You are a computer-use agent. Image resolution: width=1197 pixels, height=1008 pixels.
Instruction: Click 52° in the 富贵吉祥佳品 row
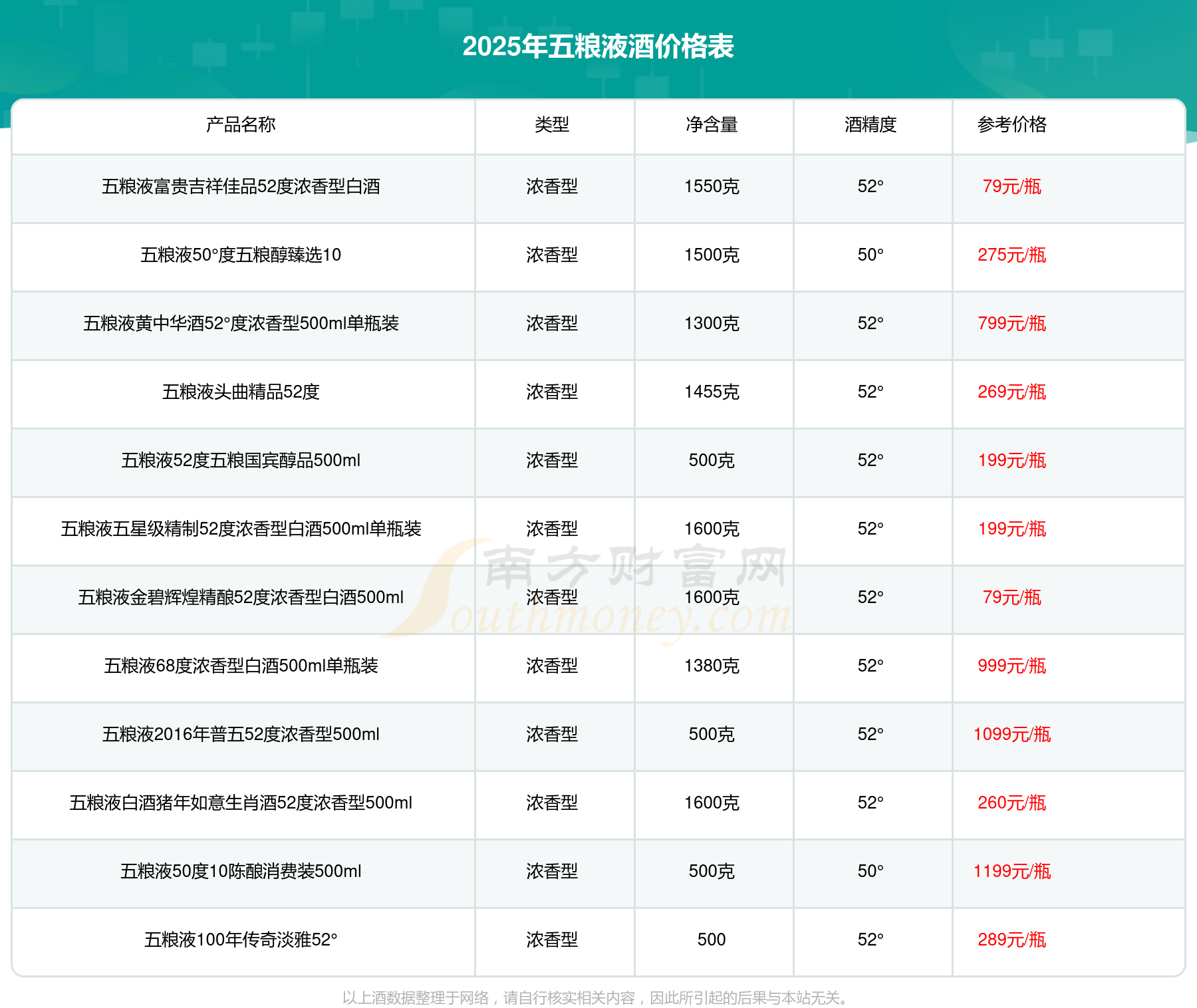870,186
